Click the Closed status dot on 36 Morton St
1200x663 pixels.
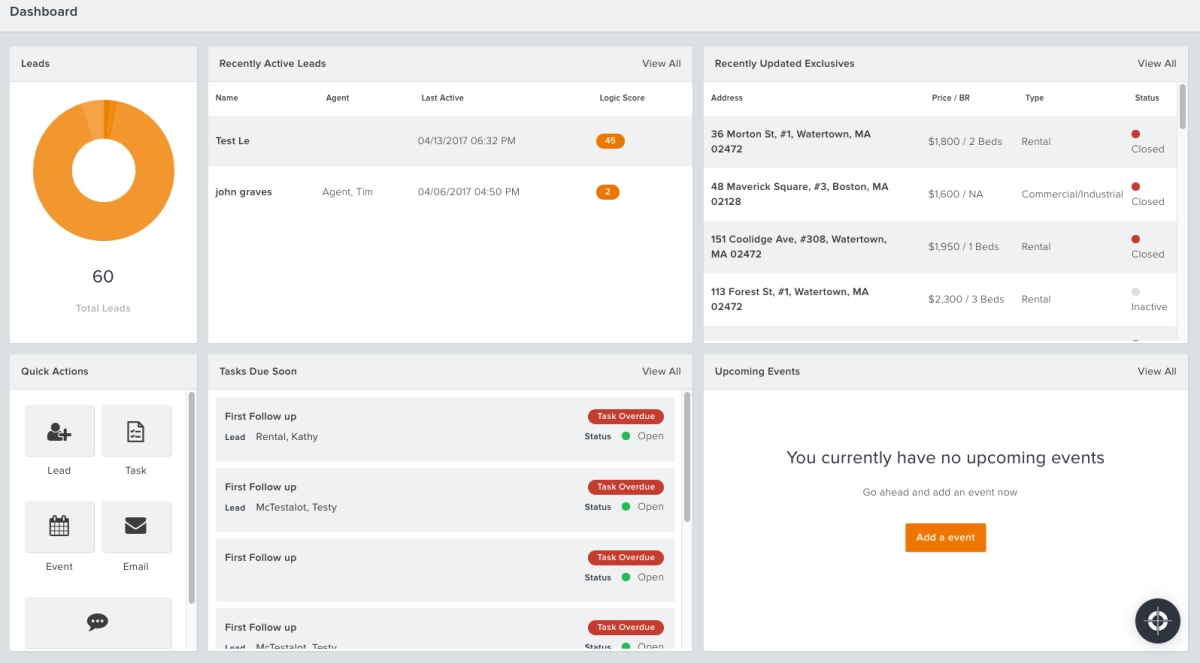tap(1135, 134)
